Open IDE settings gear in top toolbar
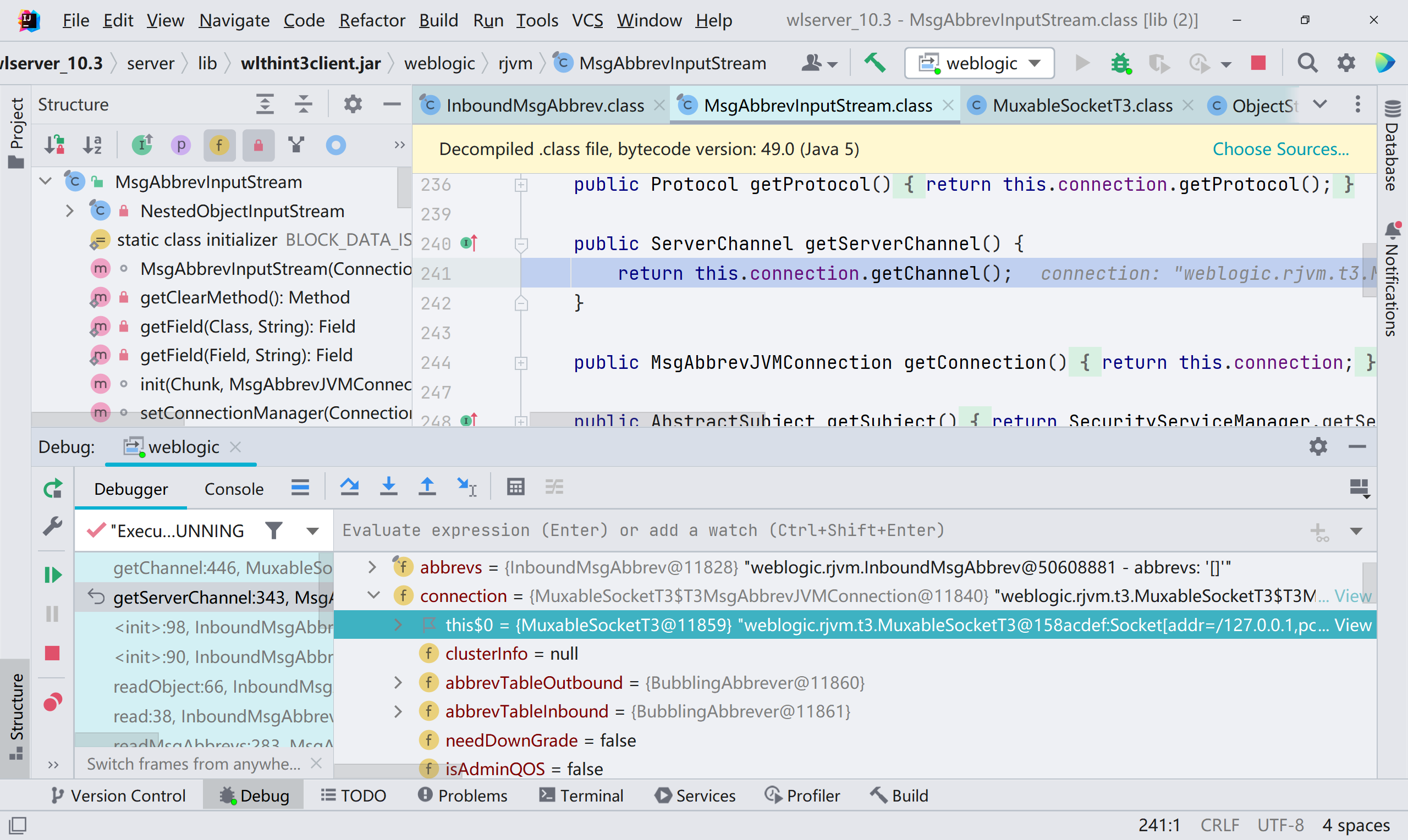The height and width of the screenshot is (840, 1408). click(x=1346, y=63)
